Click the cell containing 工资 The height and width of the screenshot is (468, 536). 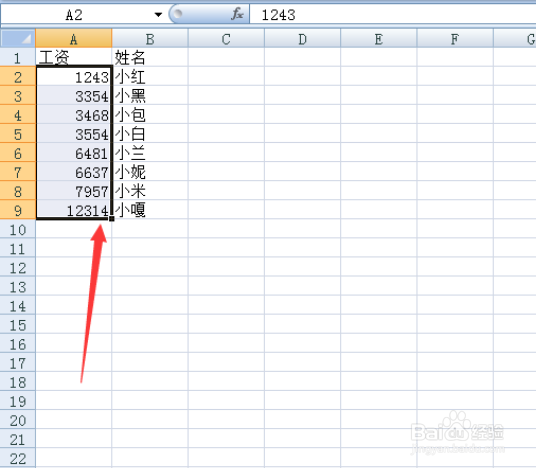(73, 57)
